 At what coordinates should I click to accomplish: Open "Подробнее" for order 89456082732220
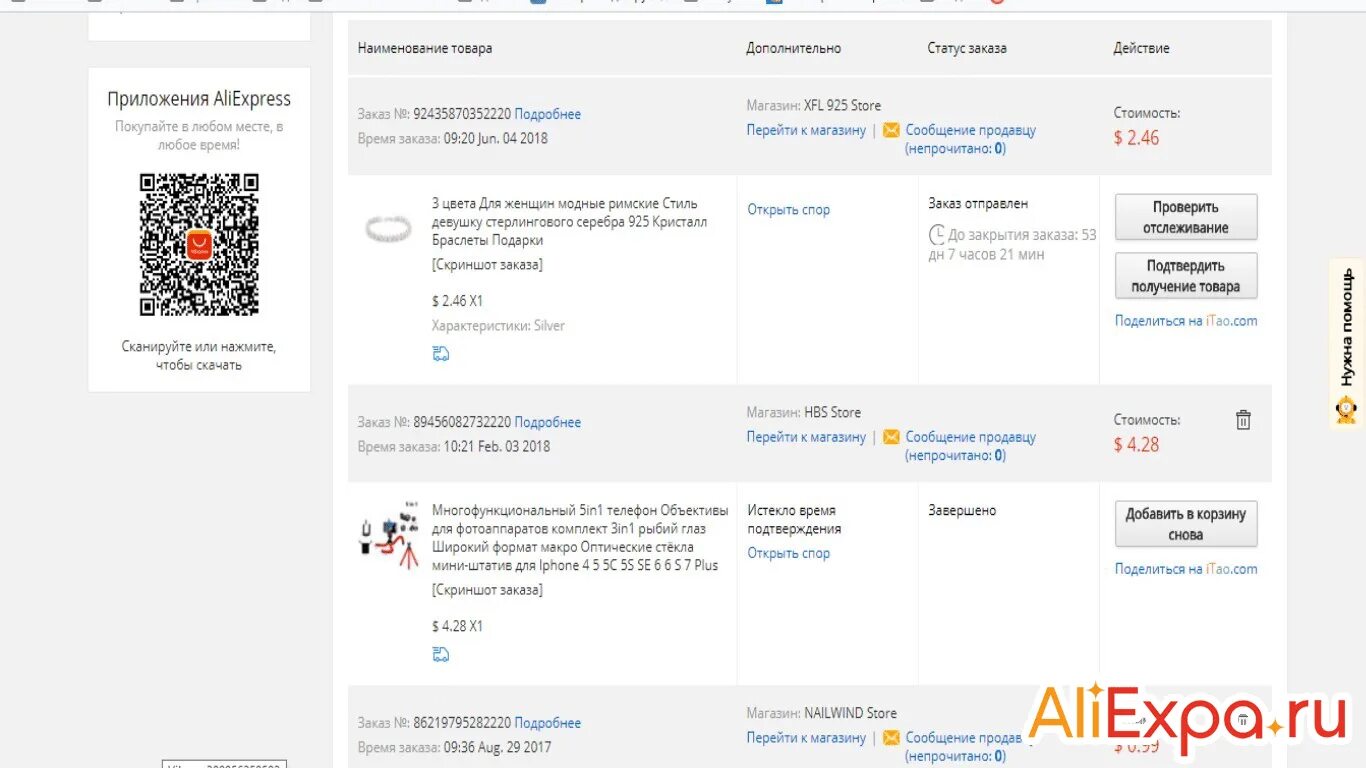[x=548, y=422]
